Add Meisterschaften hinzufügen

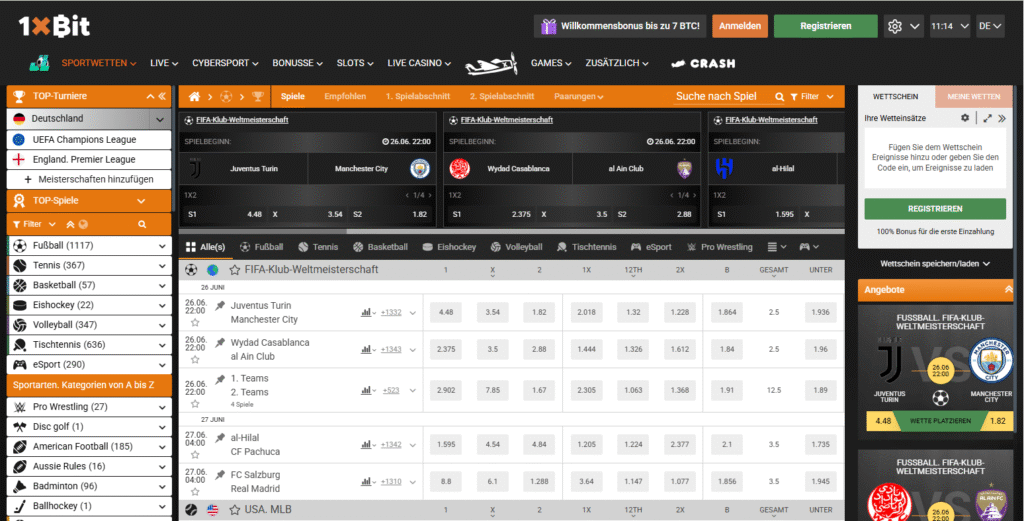89,179
